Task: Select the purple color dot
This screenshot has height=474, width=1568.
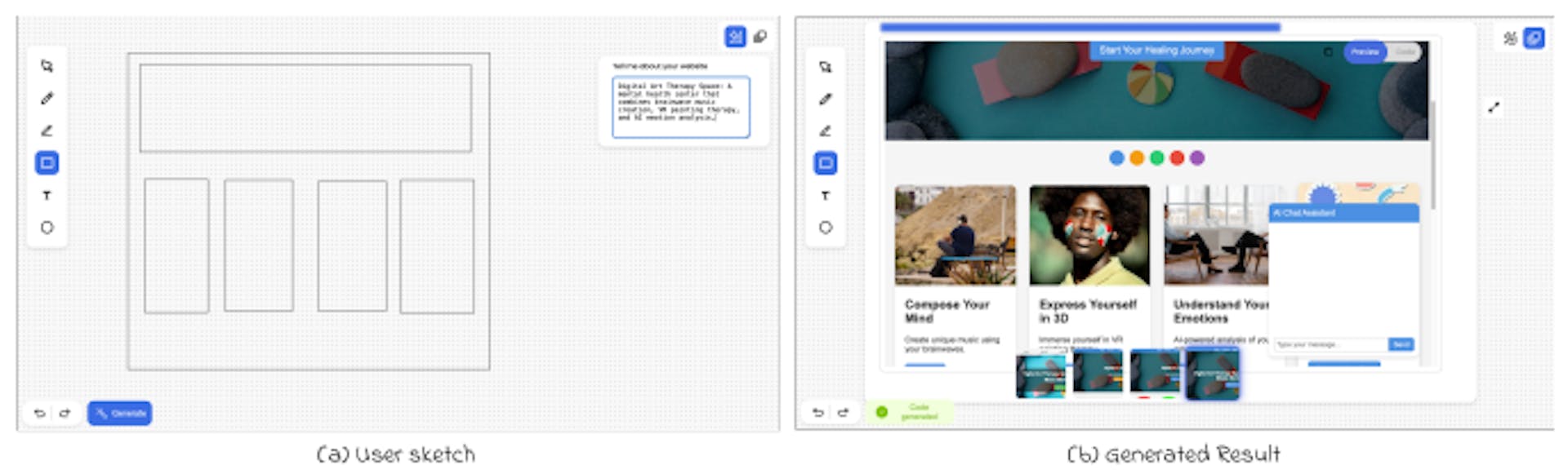Action: tap(1197, 158)
